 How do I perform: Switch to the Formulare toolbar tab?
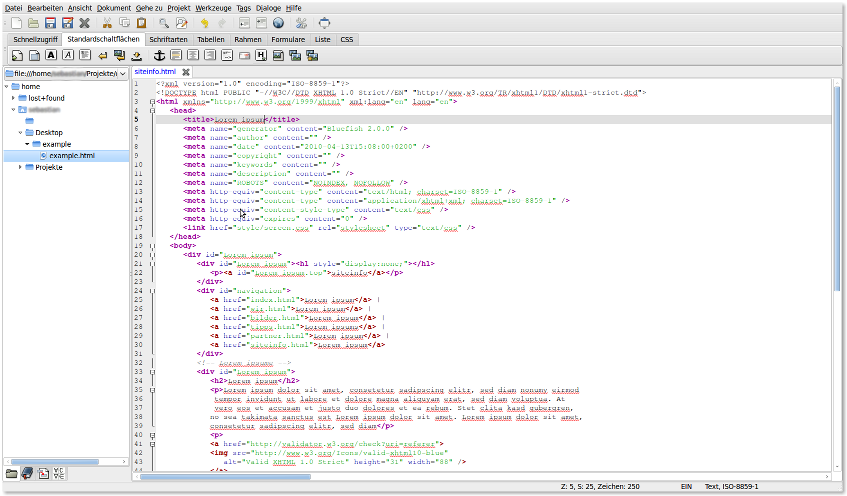[288, 39]
